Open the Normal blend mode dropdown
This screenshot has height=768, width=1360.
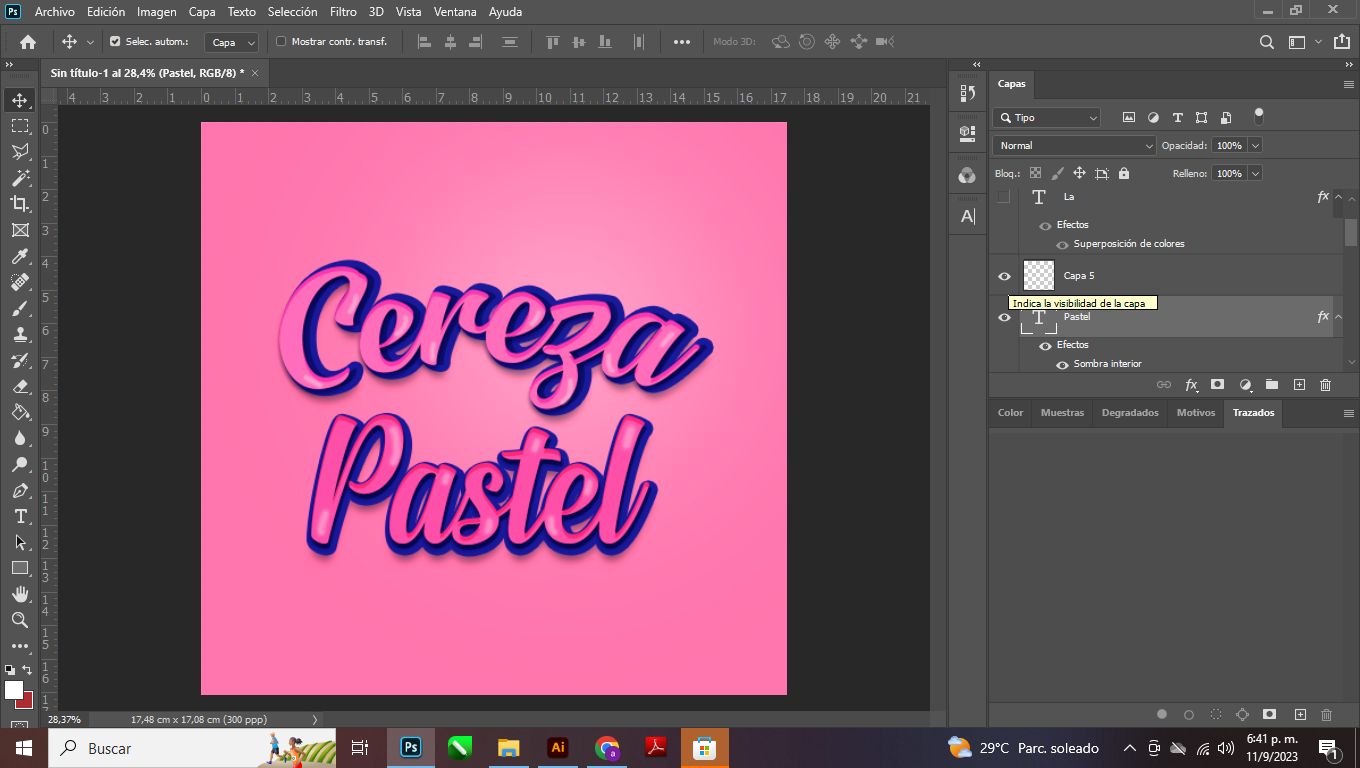pos(1075,145)
